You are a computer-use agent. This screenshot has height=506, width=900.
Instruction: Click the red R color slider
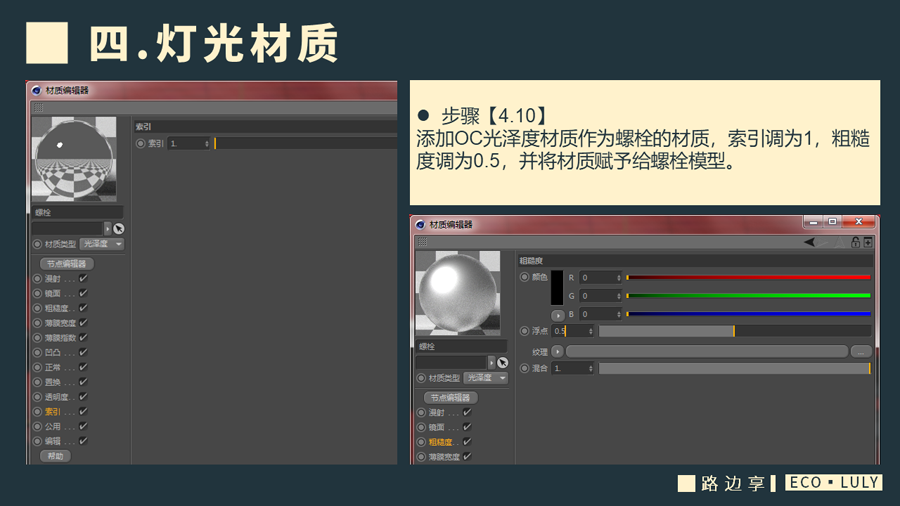point(748,278)
